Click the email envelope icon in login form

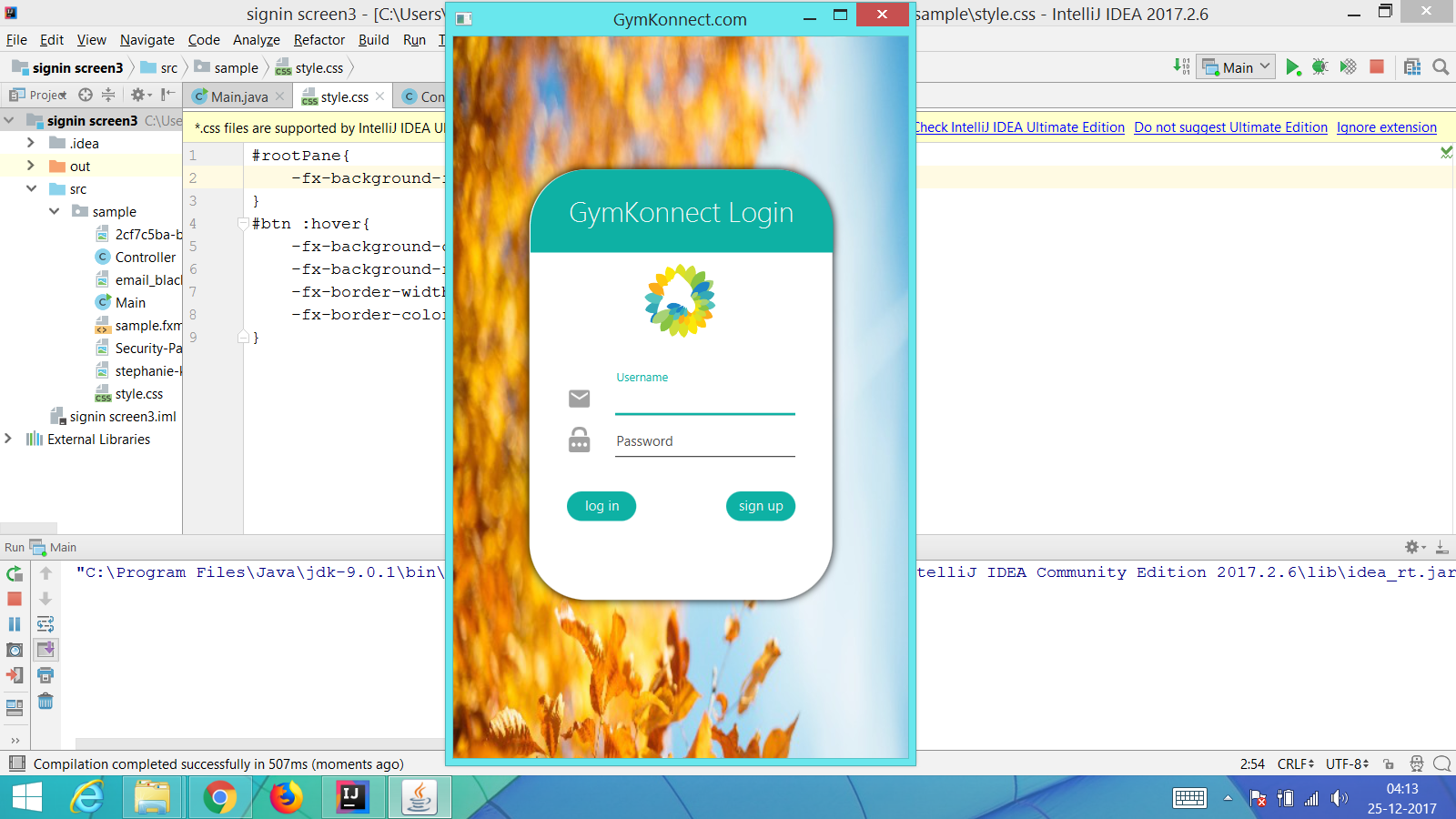pyautogui.click(x=580, y=399)
